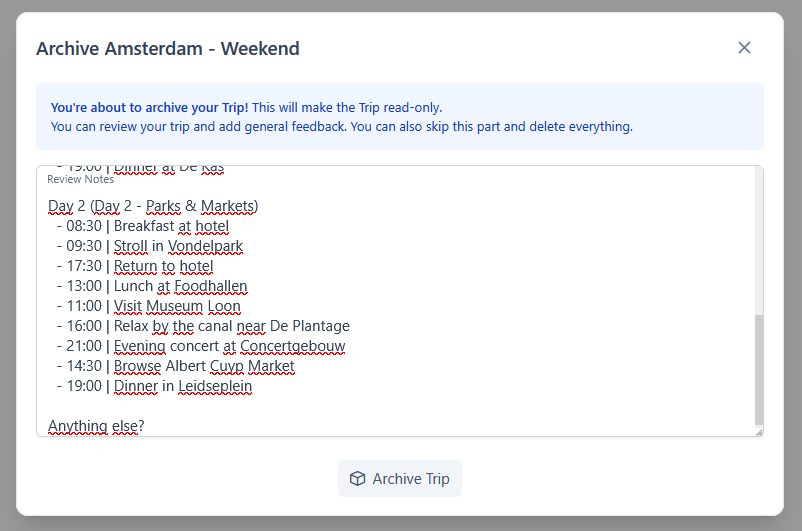Place cursor on the 'Day 2' heading line
This screenshot has width=802, height=531.
(x=153, y=206)
